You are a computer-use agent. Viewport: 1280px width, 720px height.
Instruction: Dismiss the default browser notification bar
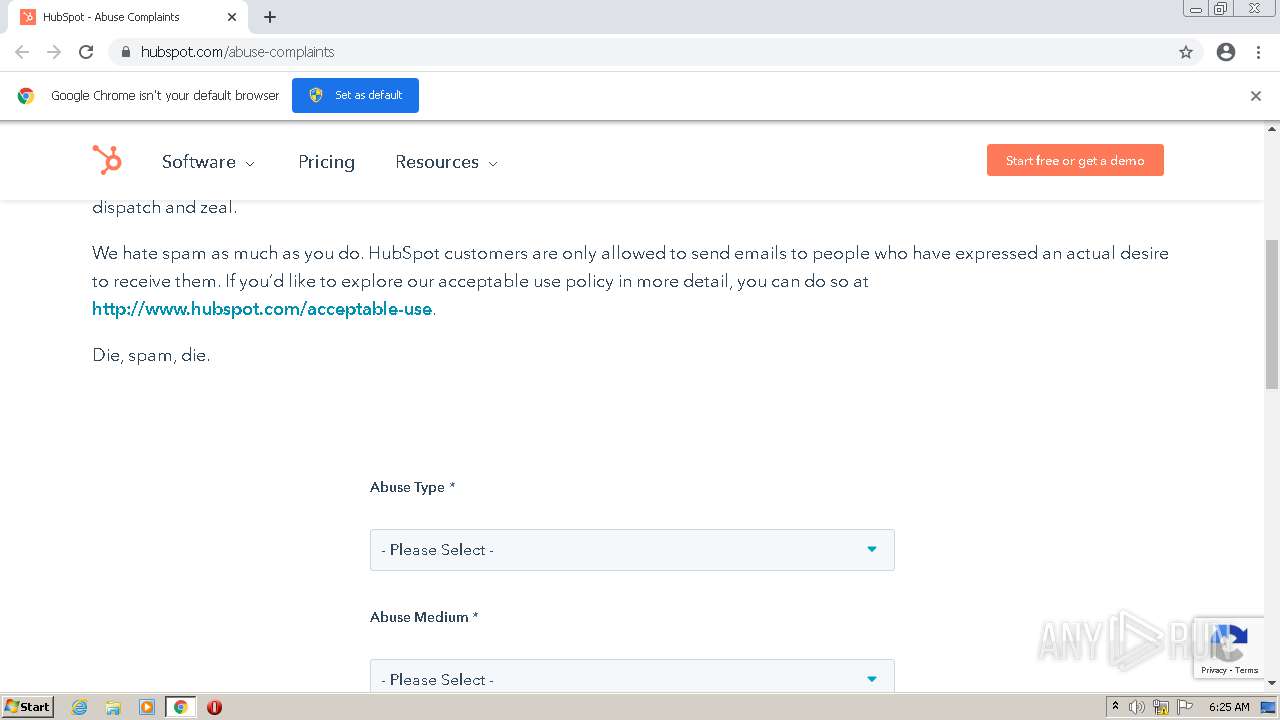point(1256,96)
